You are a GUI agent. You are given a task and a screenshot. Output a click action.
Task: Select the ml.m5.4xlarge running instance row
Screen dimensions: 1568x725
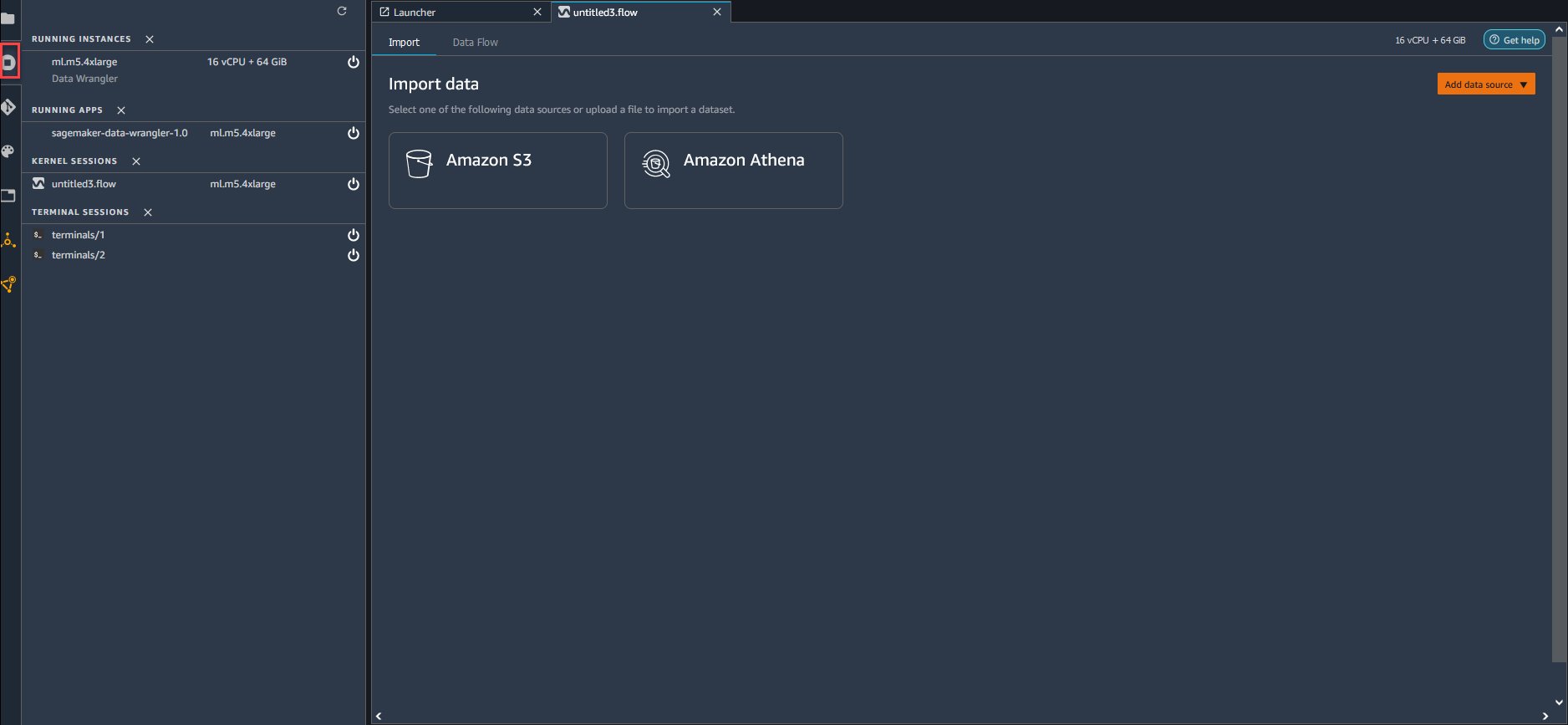(194, 69)
